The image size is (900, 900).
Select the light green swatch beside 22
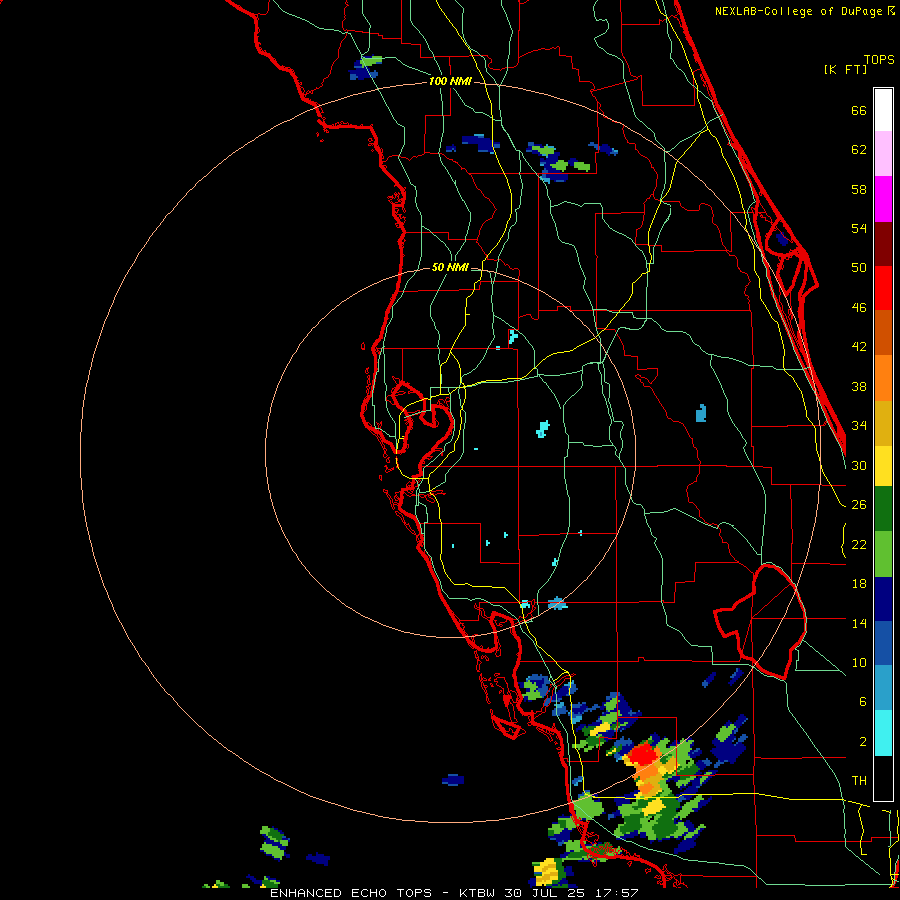883,554
